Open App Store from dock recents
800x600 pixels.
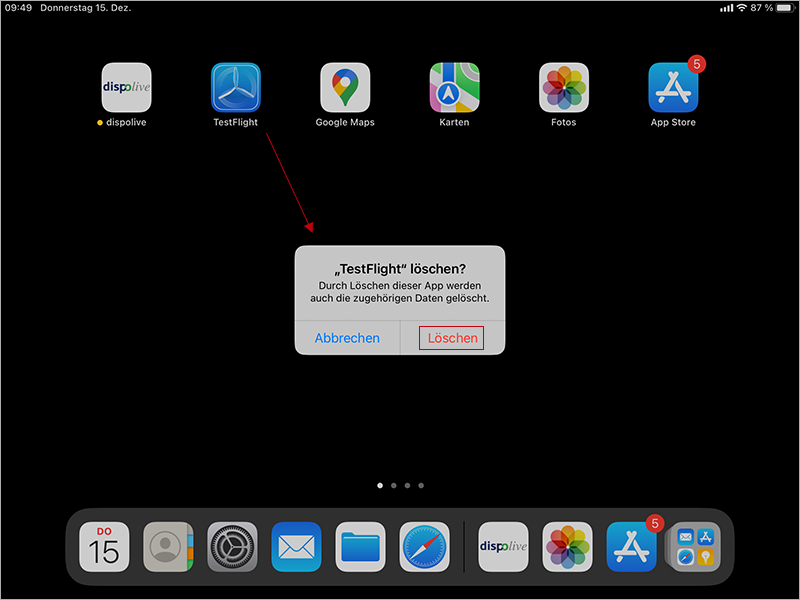pos(632,546)
